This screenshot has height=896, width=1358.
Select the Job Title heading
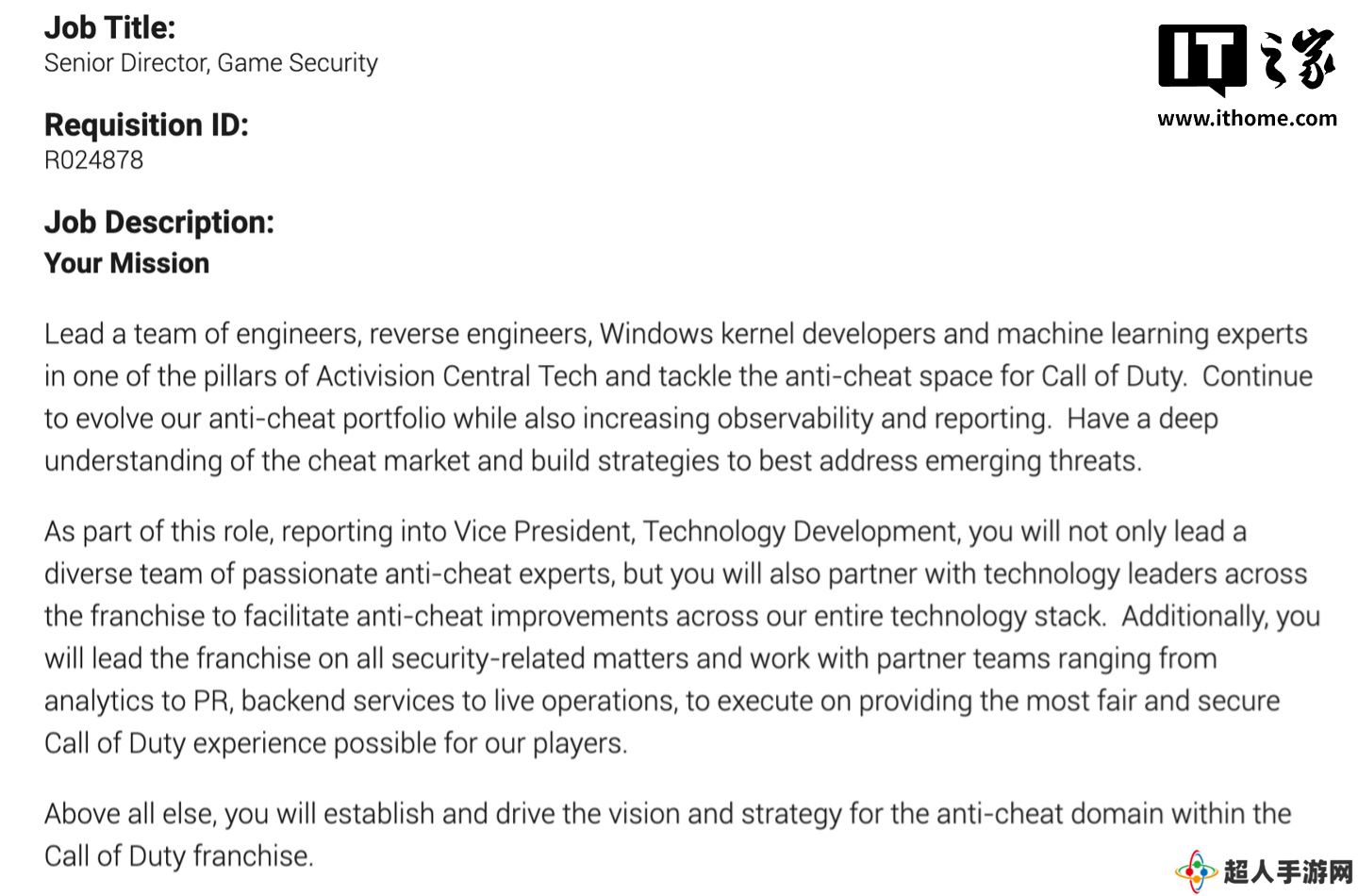pyautogui.click(x=109, y=27)
